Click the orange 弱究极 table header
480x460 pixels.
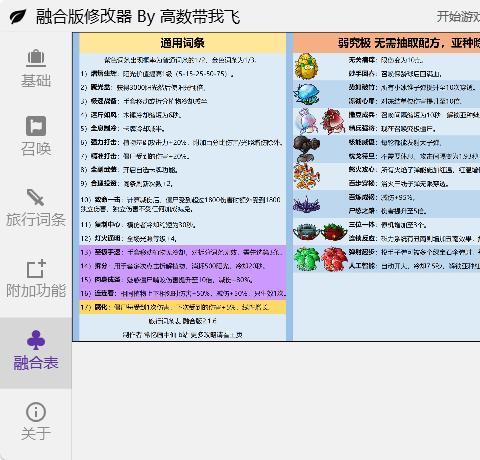387,43
